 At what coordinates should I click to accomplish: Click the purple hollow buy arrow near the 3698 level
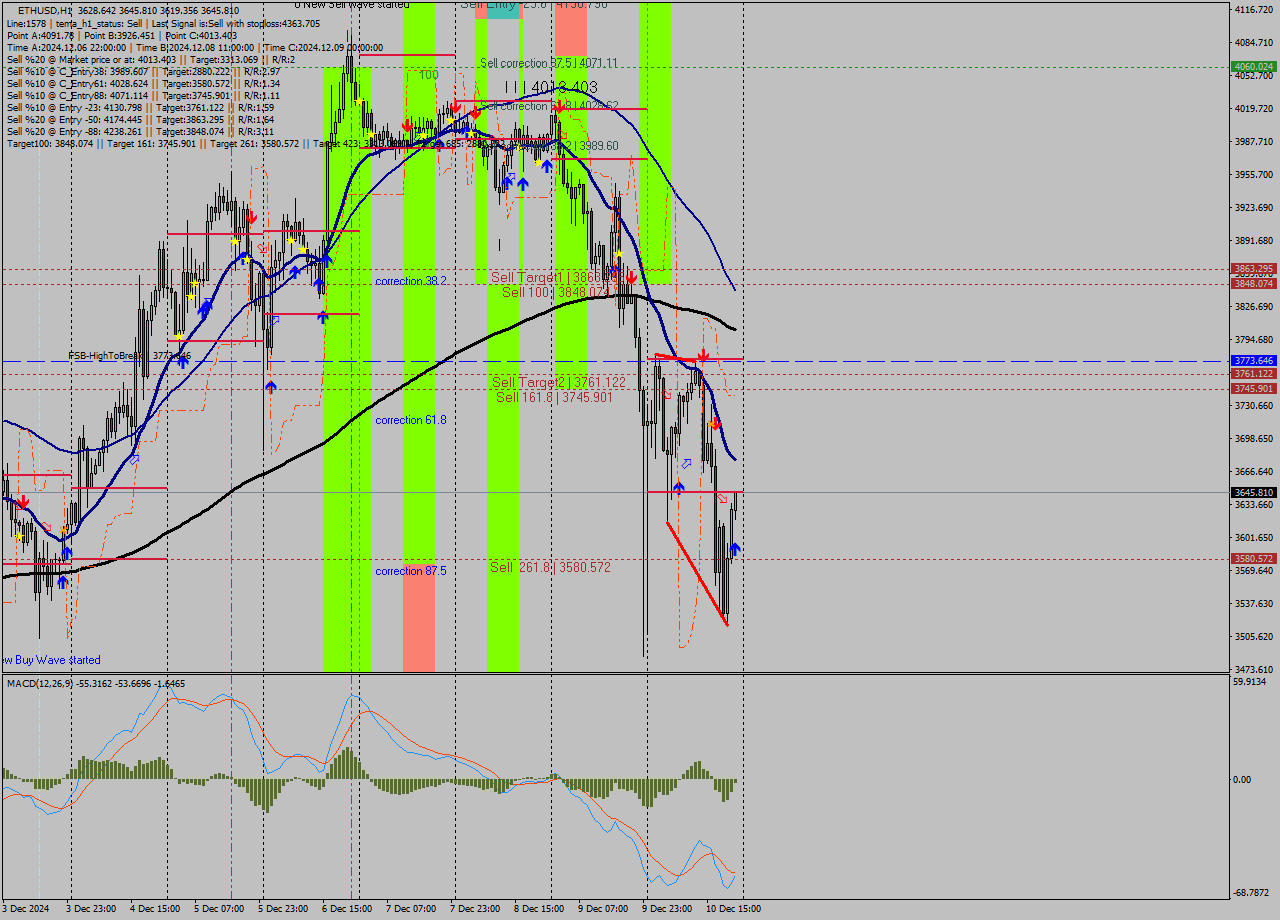(687, 463)
